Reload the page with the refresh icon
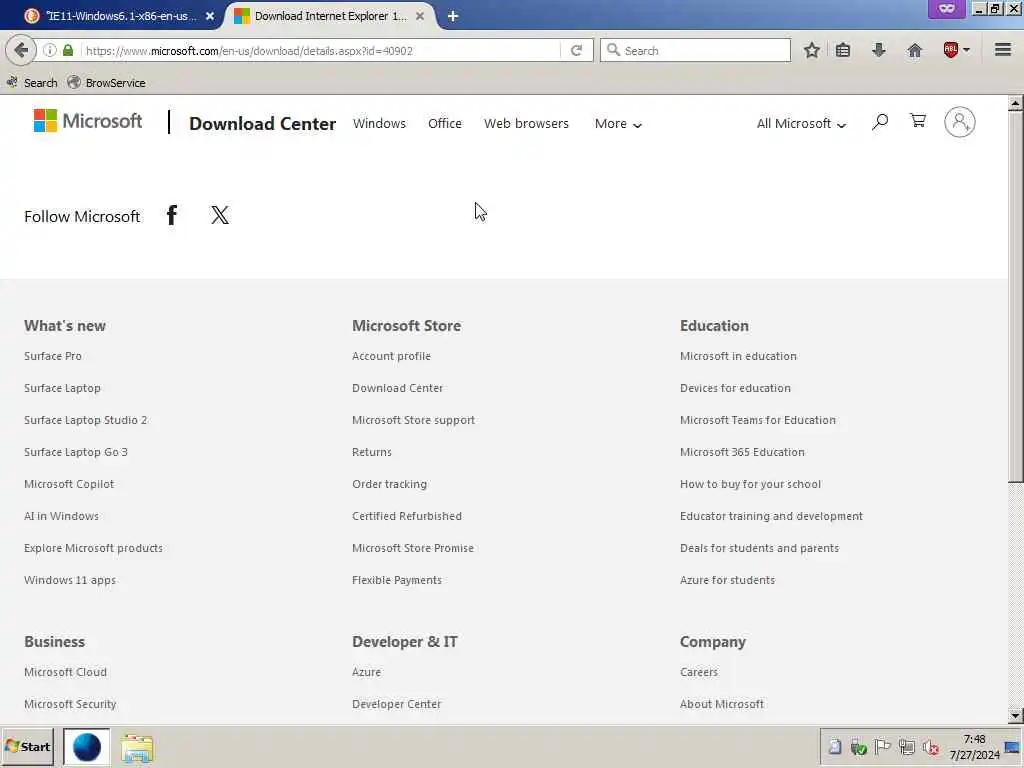Screen dimensions: 1024x768 click(576, 50)
